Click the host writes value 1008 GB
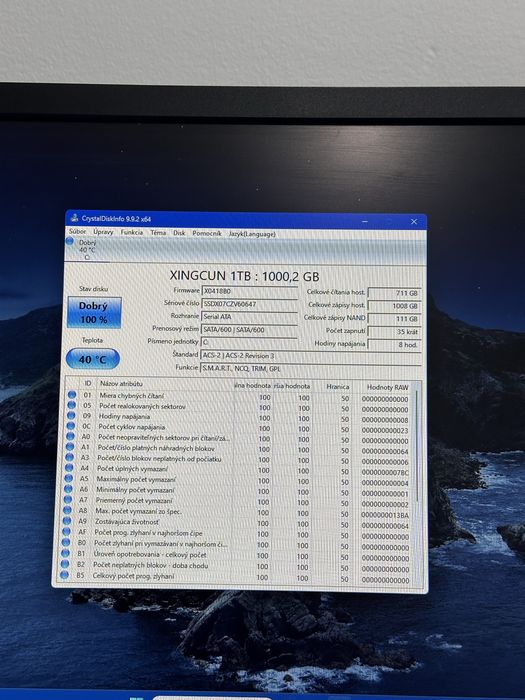The width and height of the screenshot is (525, 700). 394,306
